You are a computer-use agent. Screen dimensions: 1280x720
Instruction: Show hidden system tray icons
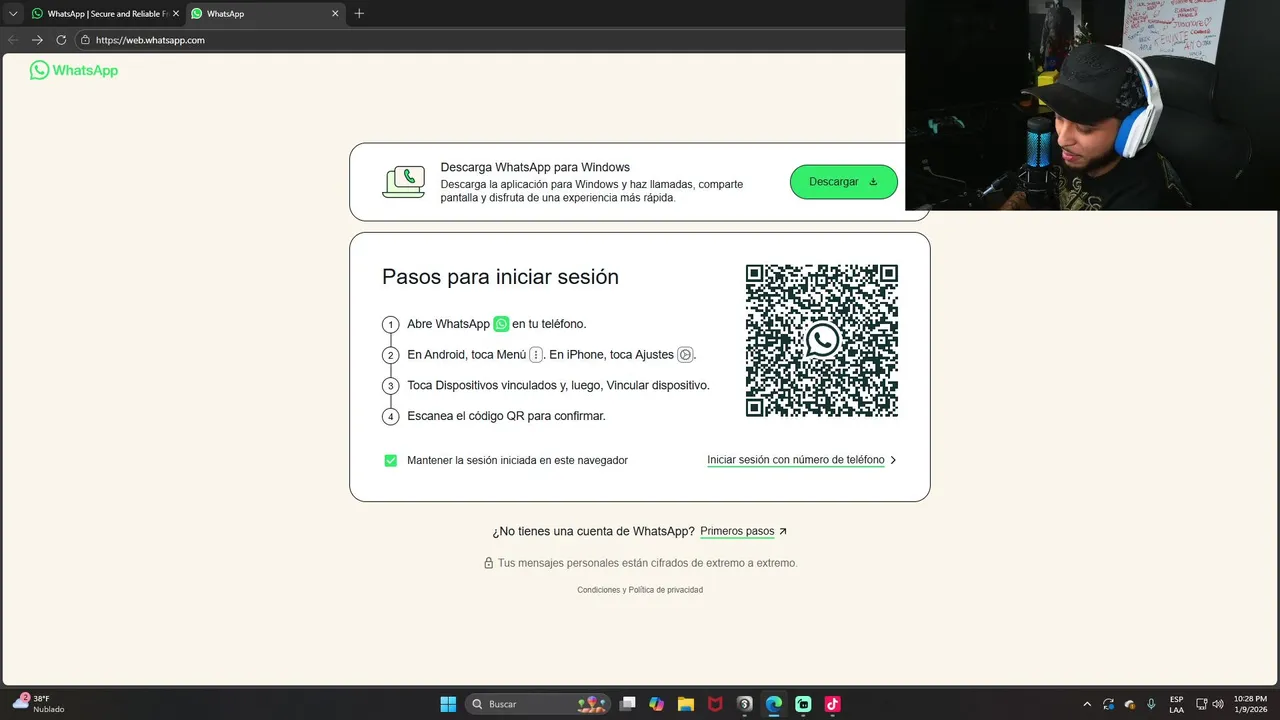(x=1087, y=704)
